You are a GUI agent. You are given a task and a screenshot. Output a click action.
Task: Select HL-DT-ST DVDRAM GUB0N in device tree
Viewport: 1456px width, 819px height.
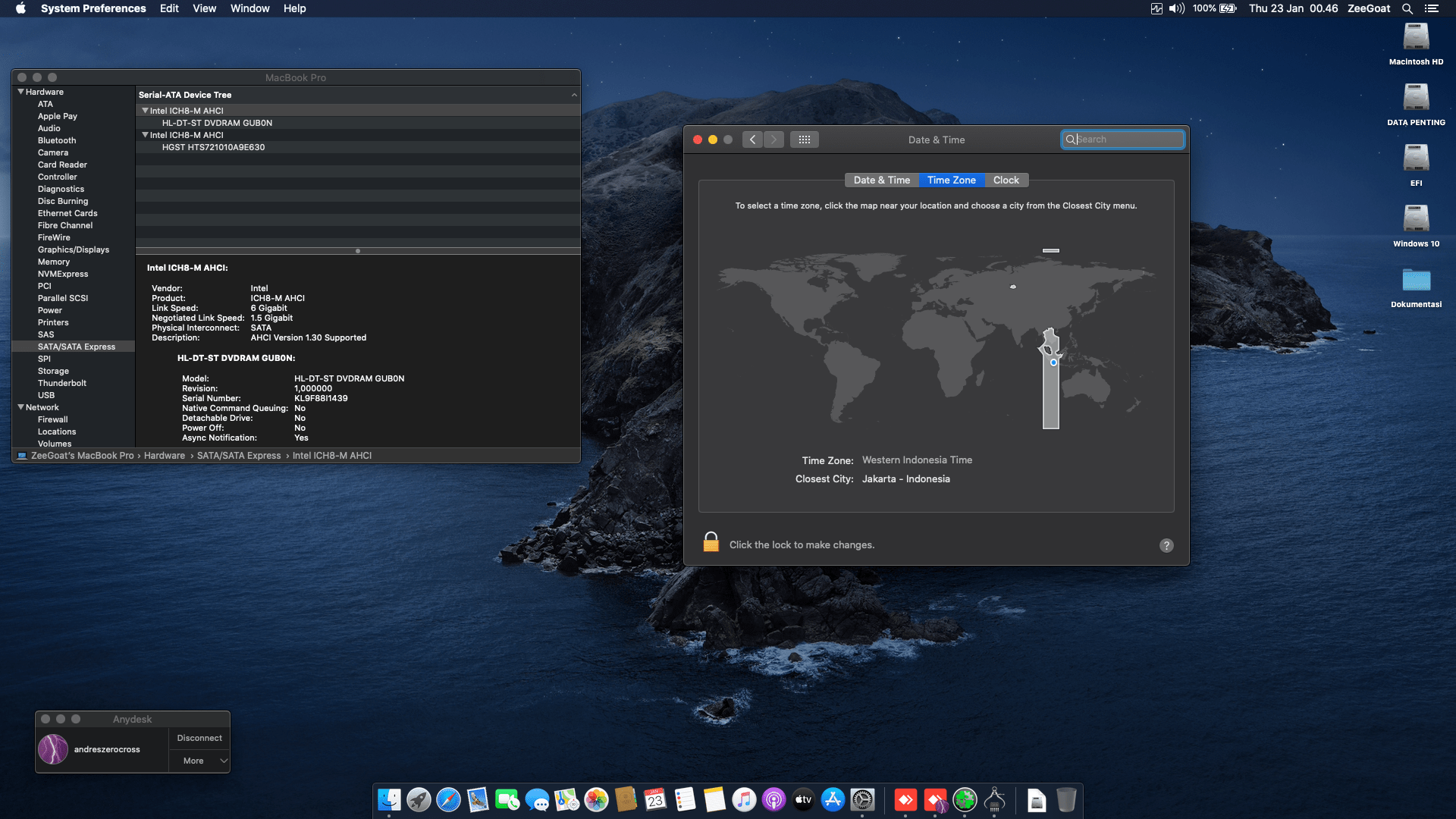tap(217, 123)
